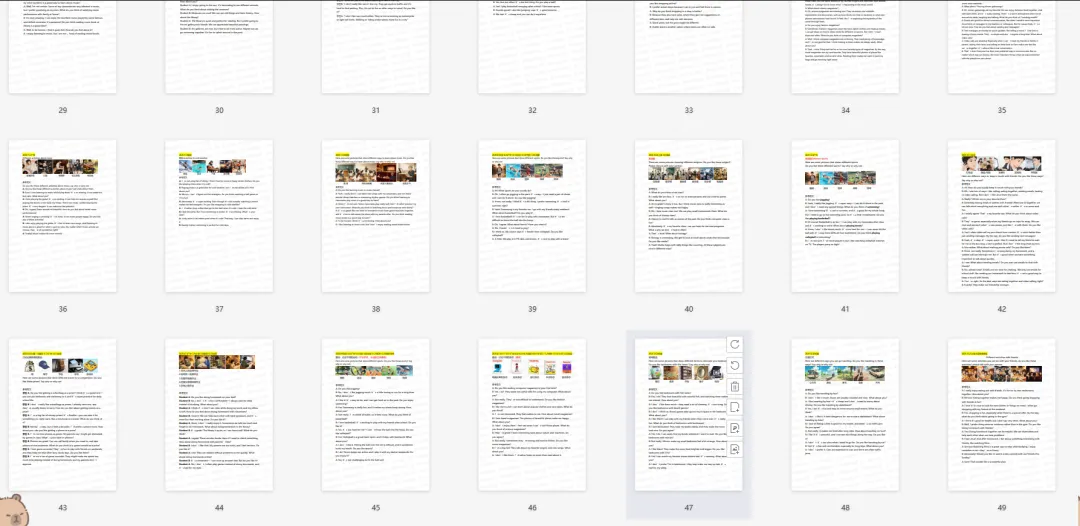Click page number label 30
The height and width of the screenshot is (526, 1080).
(x=219, y=110)
